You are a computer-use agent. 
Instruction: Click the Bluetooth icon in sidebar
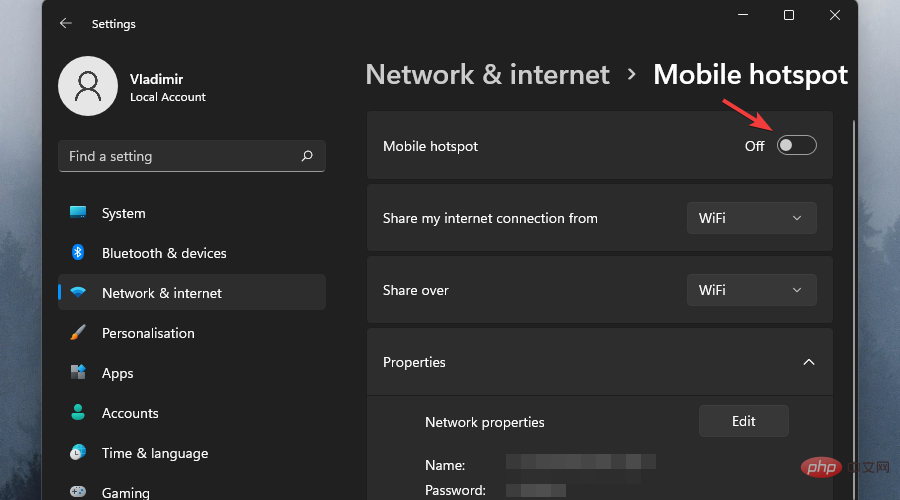point(78,253)
